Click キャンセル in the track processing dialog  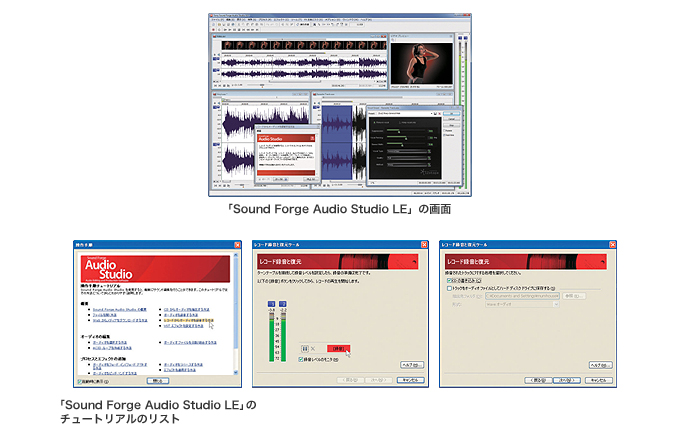tap(598, 380)
